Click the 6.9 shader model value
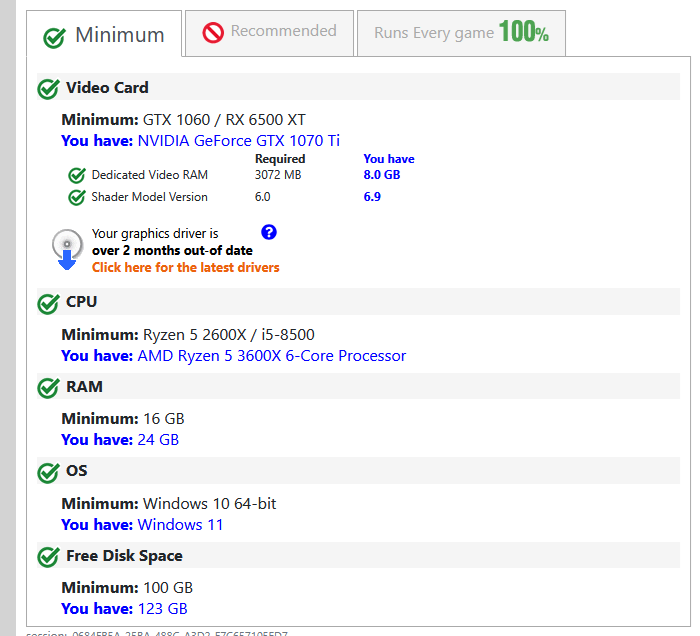The width and height of the screenshot is (700, 636). coord(372,197)
